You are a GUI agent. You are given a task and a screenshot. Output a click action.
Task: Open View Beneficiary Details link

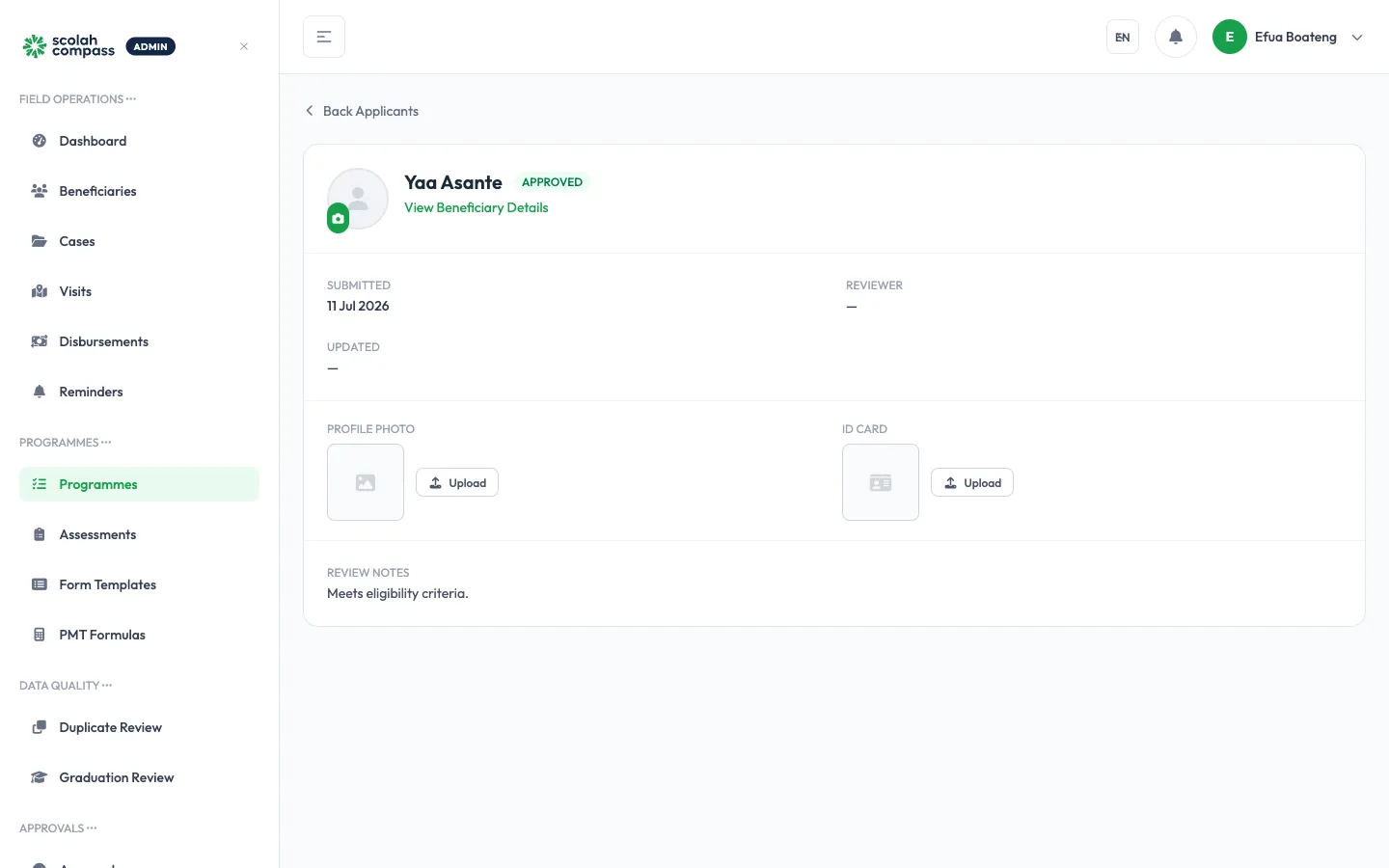click(x=476, y=207)
